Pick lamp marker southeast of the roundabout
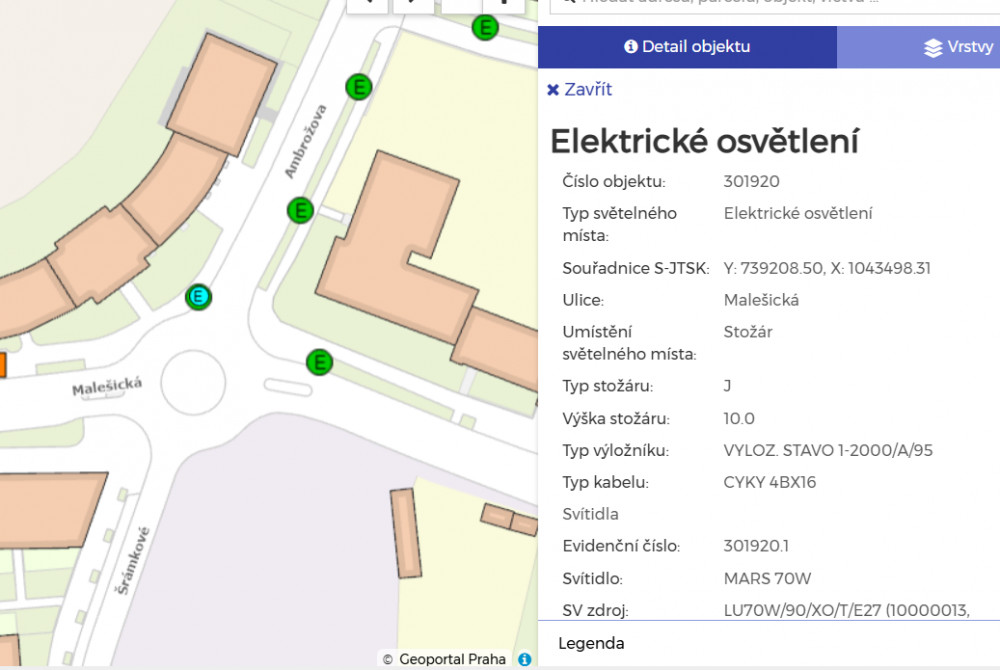 click(319, 362)
